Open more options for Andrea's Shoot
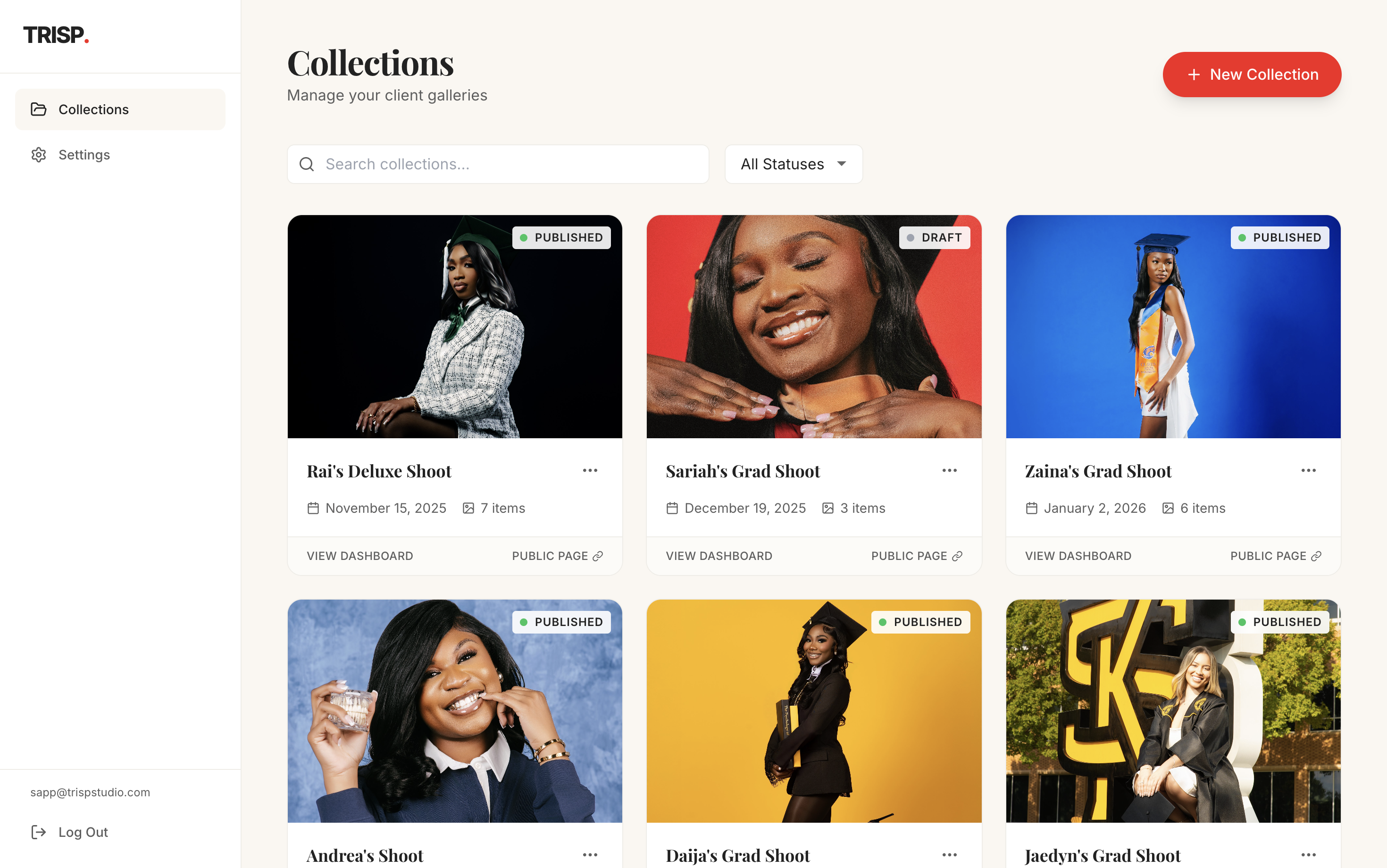Image resolution: width=1387 pixels, height=868 pixels. tap(590, 855)
